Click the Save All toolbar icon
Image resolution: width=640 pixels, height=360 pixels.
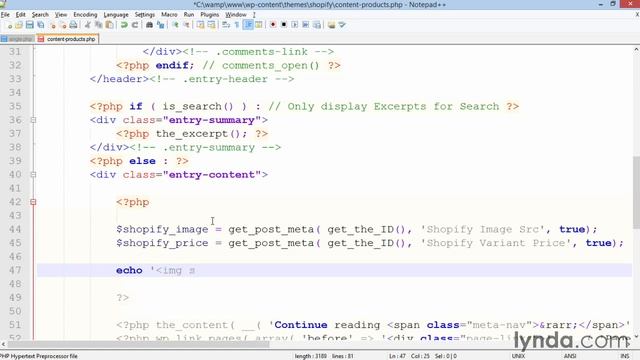tap(40, 25)
